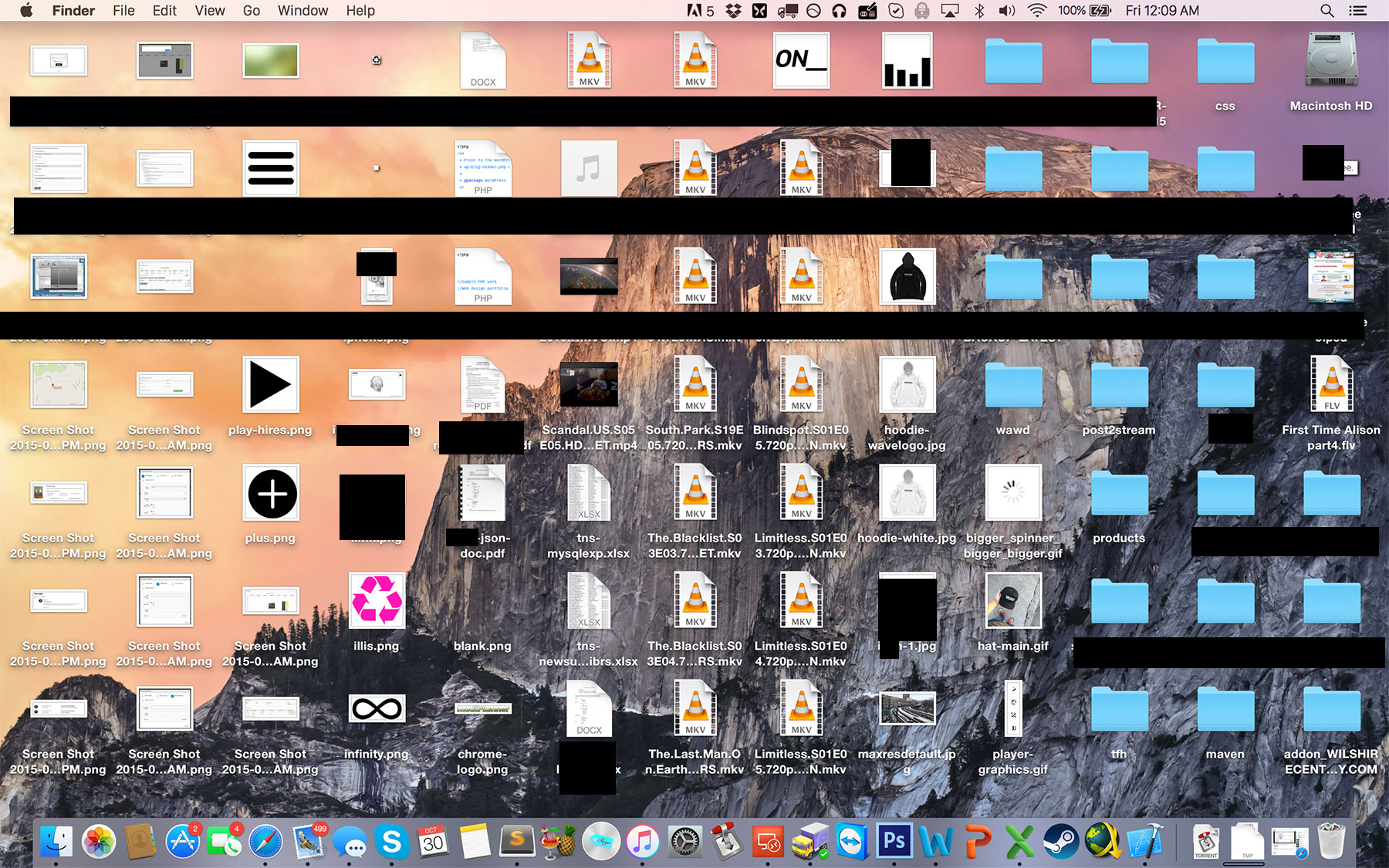This screenshot has width=1389, height=868.
Task: Launch Microsoft Word from dock
Action: coord(935,841)
